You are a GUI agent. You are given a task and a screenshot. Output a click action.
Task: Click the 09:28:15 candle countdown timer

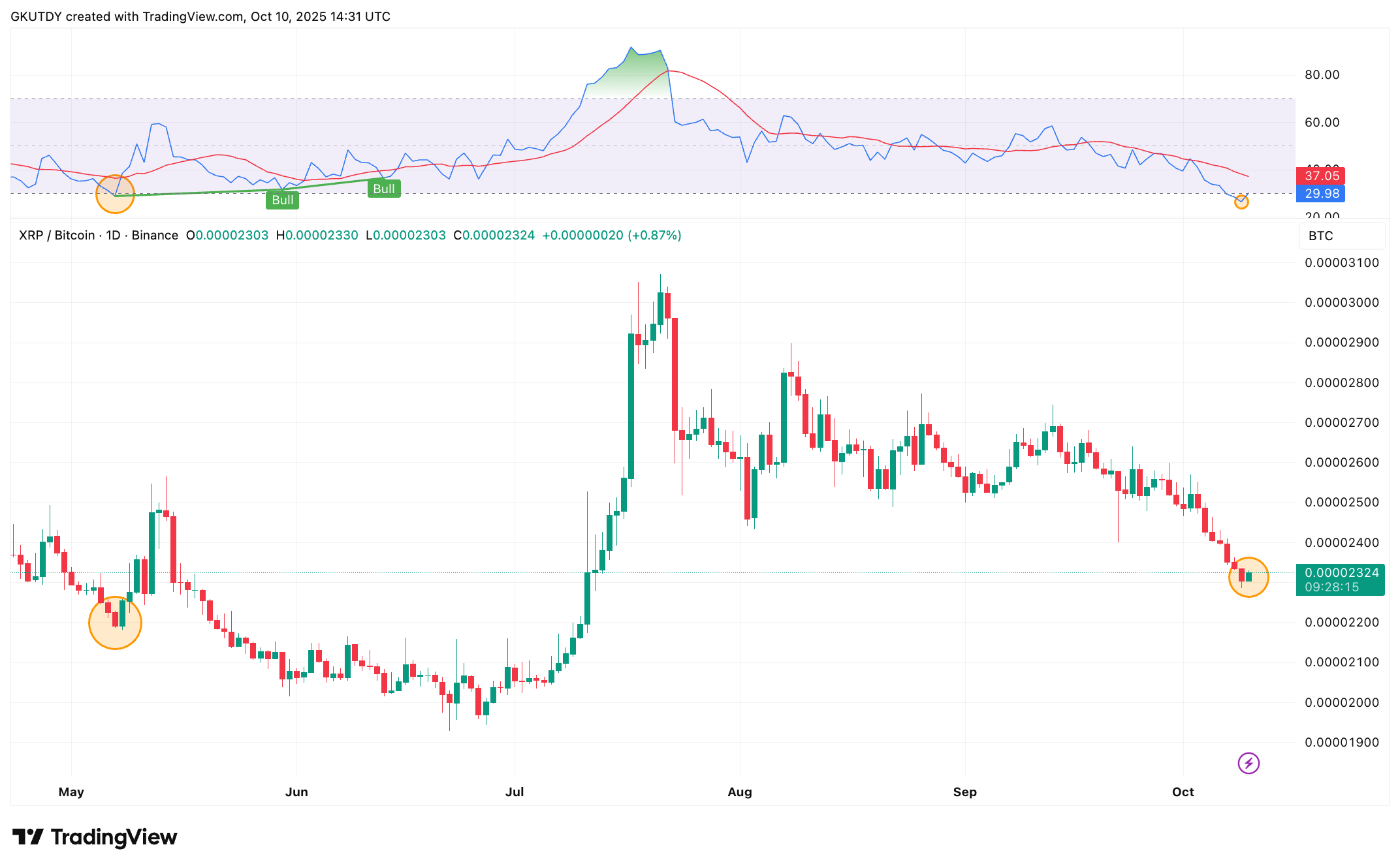1333,587
